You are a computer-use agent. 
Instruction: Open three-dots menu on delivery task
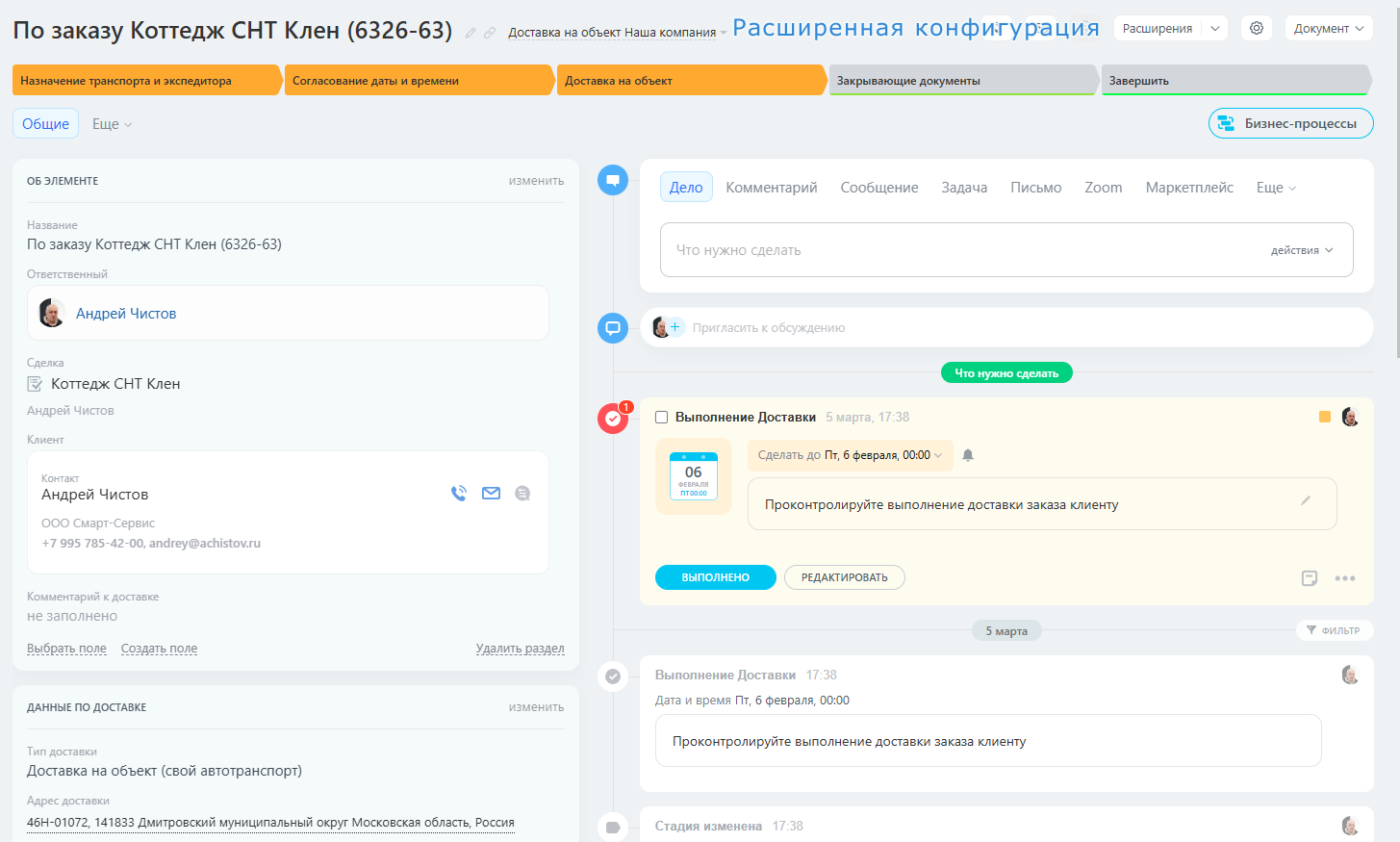(1345, 578)
